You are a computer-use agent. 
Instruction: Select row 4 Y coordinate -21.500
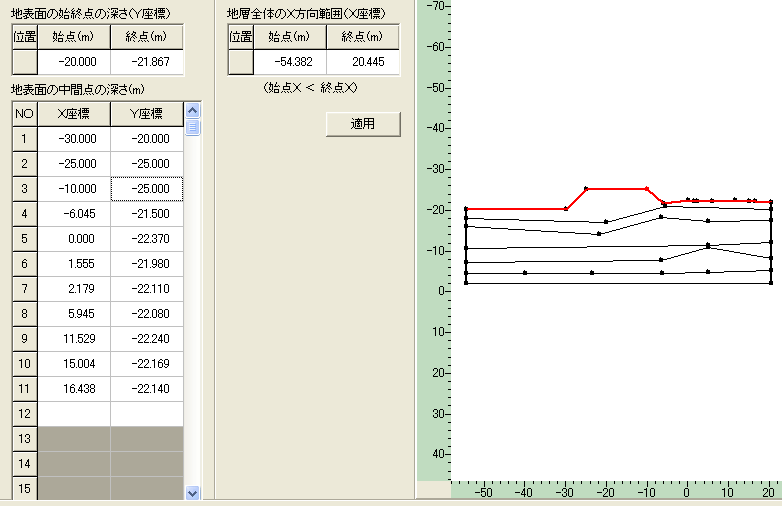tap(147, 214)
